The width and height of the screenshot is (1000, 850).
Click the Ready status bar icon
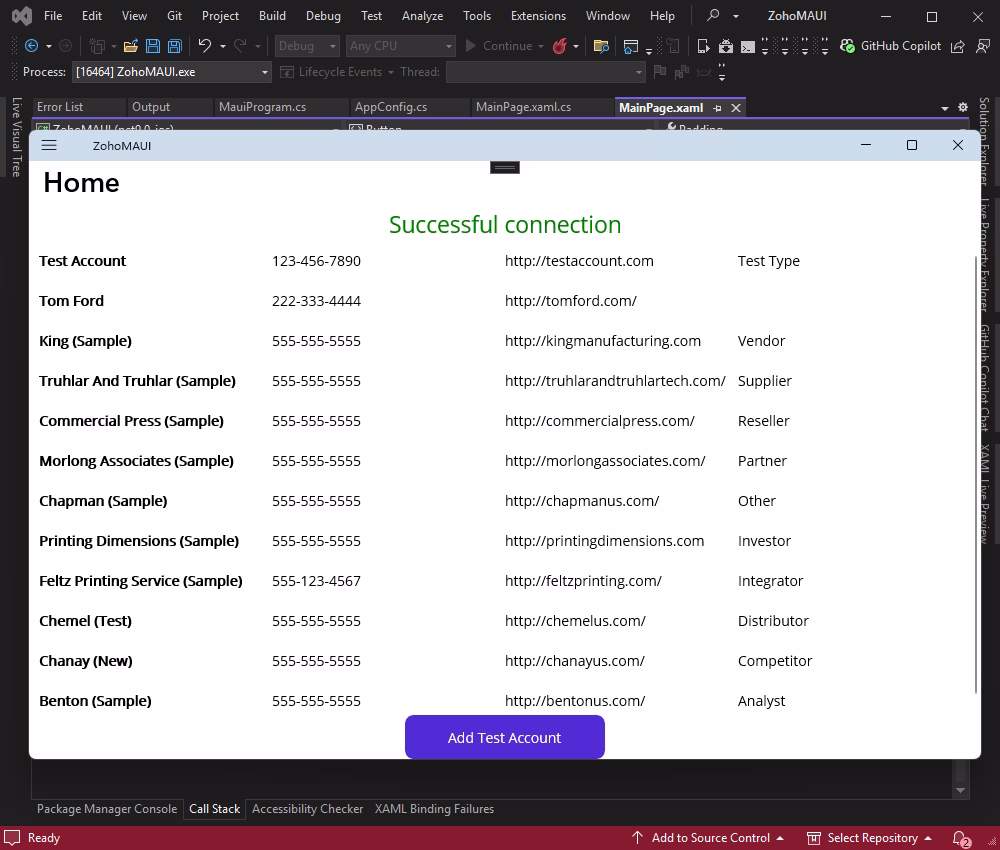[x=12, y=837]
